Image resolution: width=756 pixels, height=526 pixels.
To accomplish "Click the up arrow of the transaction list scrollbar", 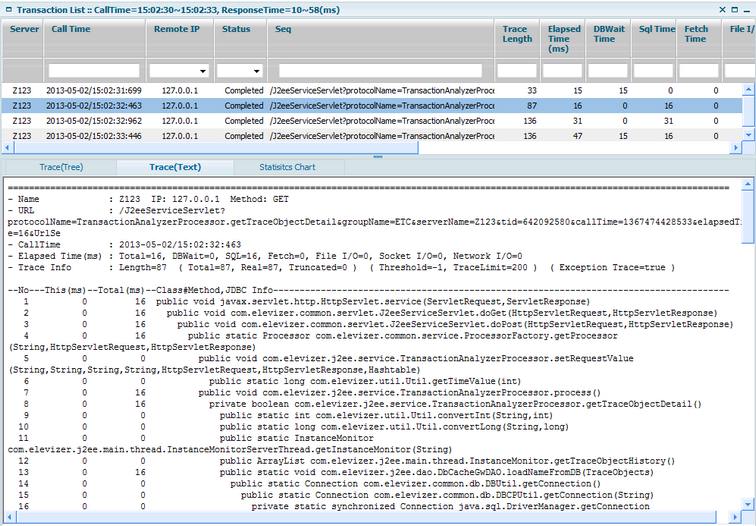I will 748,89.
